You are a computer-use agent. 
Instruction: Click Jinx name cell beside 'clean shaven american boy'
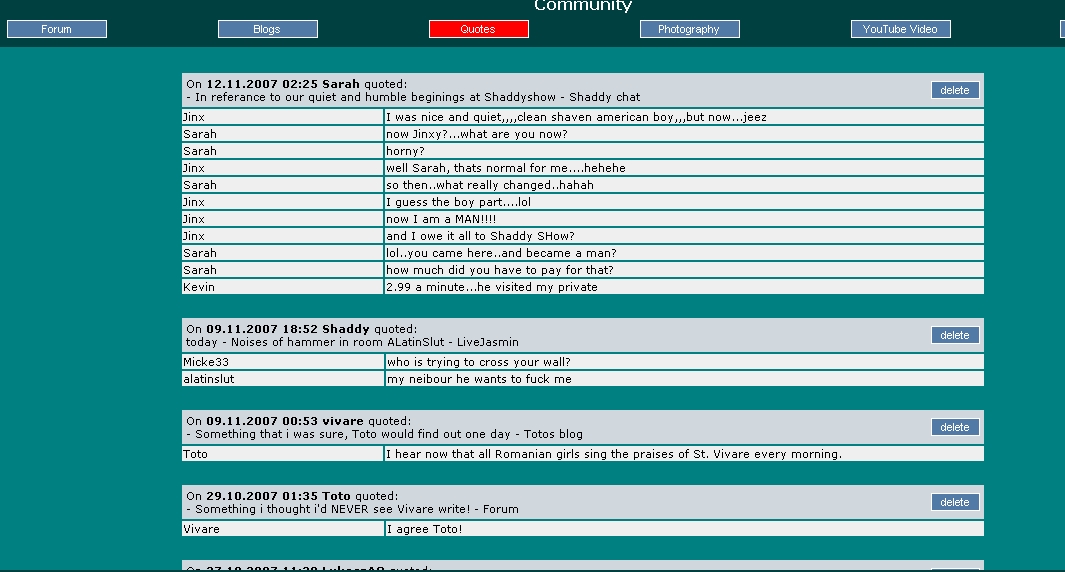(x=283, y=117)
